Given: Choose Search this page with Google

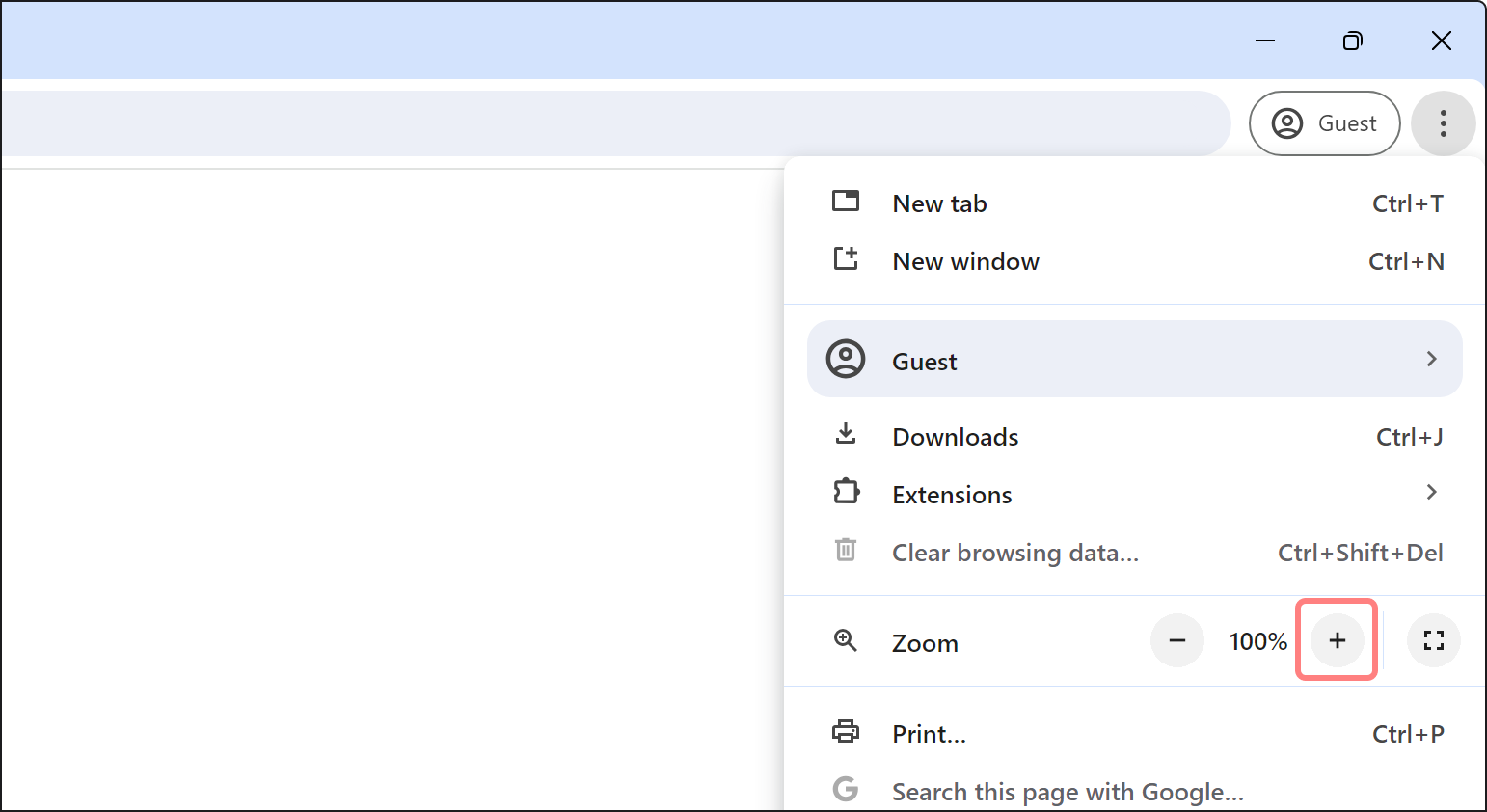Looking at the screenshot, I should click(1067, 792).
